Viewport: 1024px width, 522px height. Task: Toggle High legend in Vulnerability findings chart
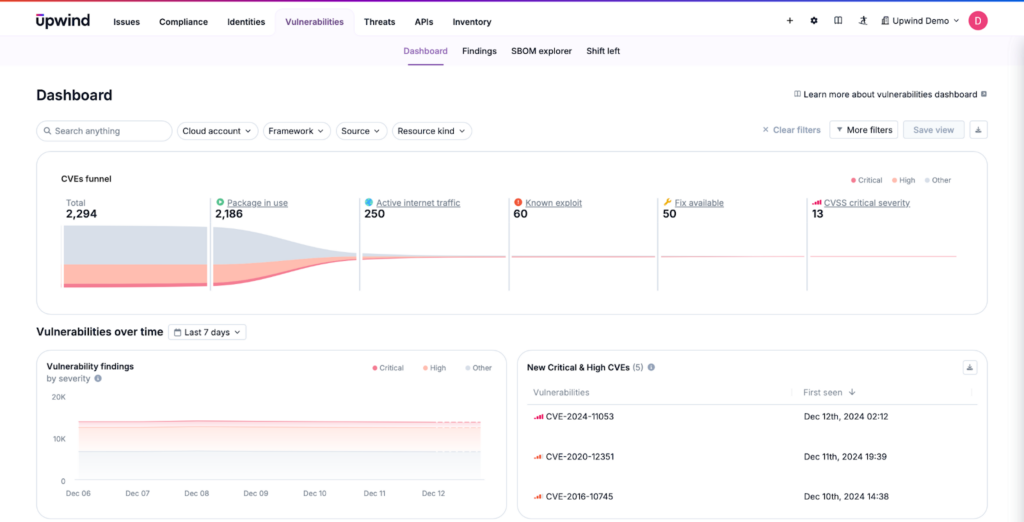coord(434,368)
